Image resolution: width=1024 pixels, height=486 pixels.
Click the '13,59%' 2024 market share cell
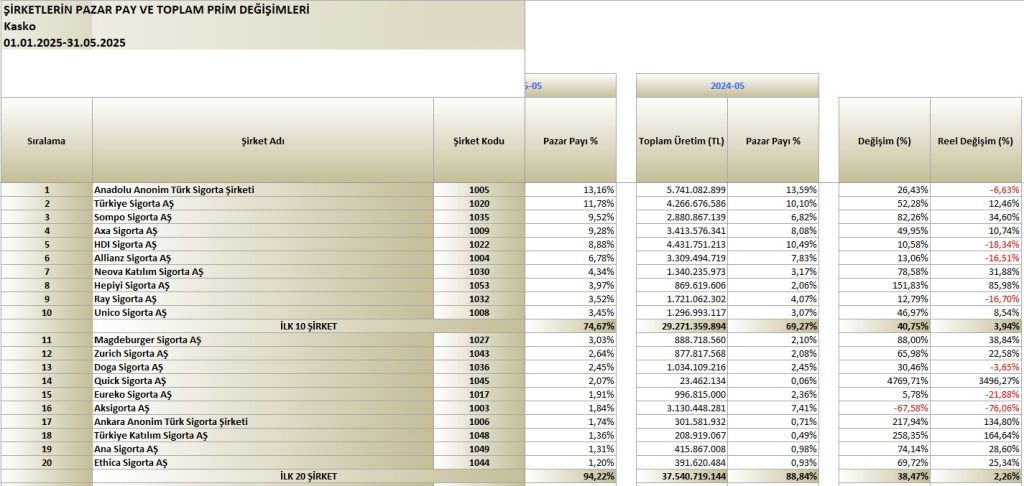click(x=773, y=189)
